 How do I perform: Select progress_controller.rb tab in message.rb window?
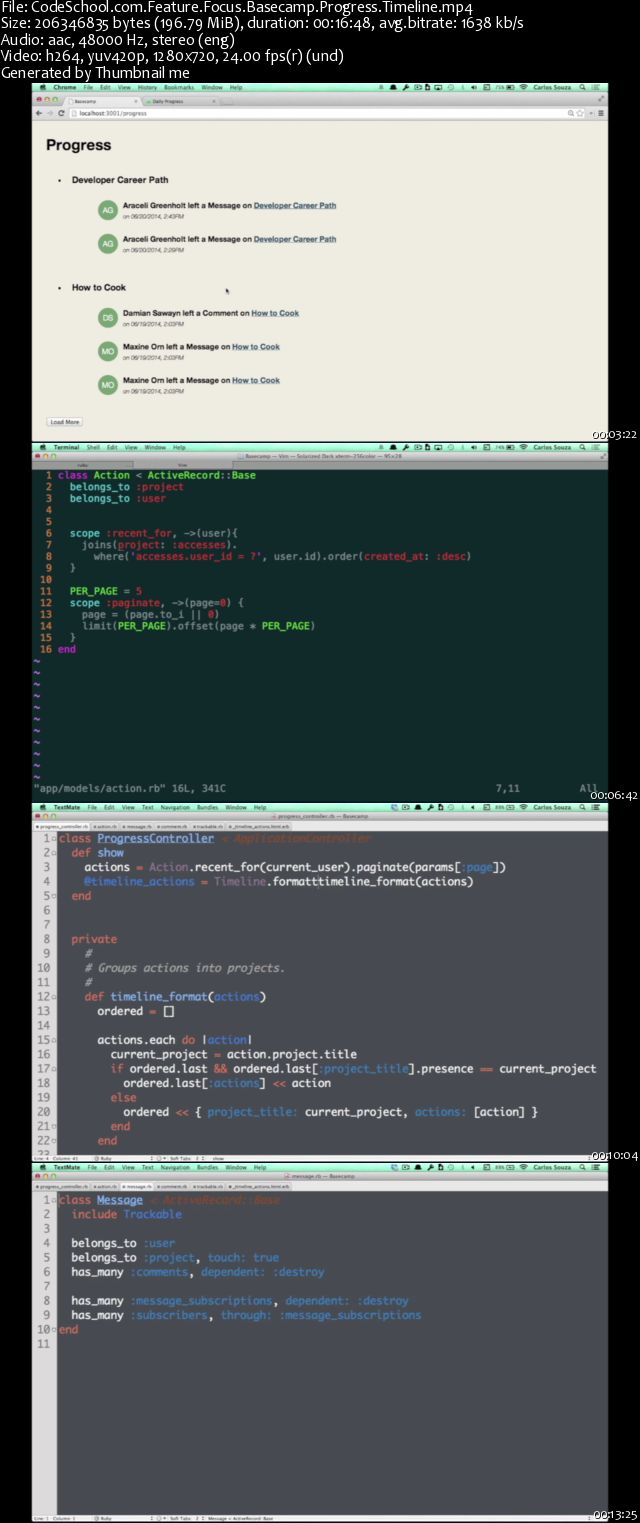(x=62, y=1186)
